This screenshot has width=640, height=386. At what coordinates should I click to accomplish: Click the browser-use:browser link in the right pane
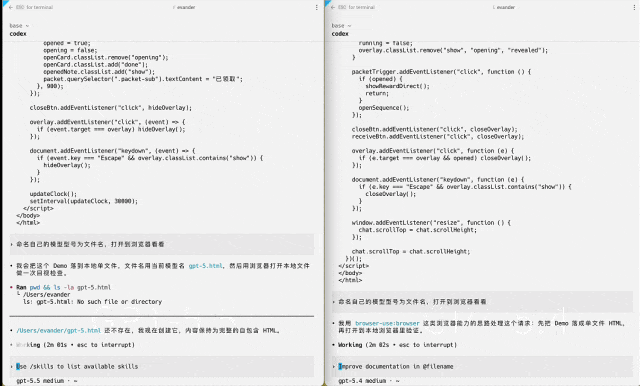(387, 323)
